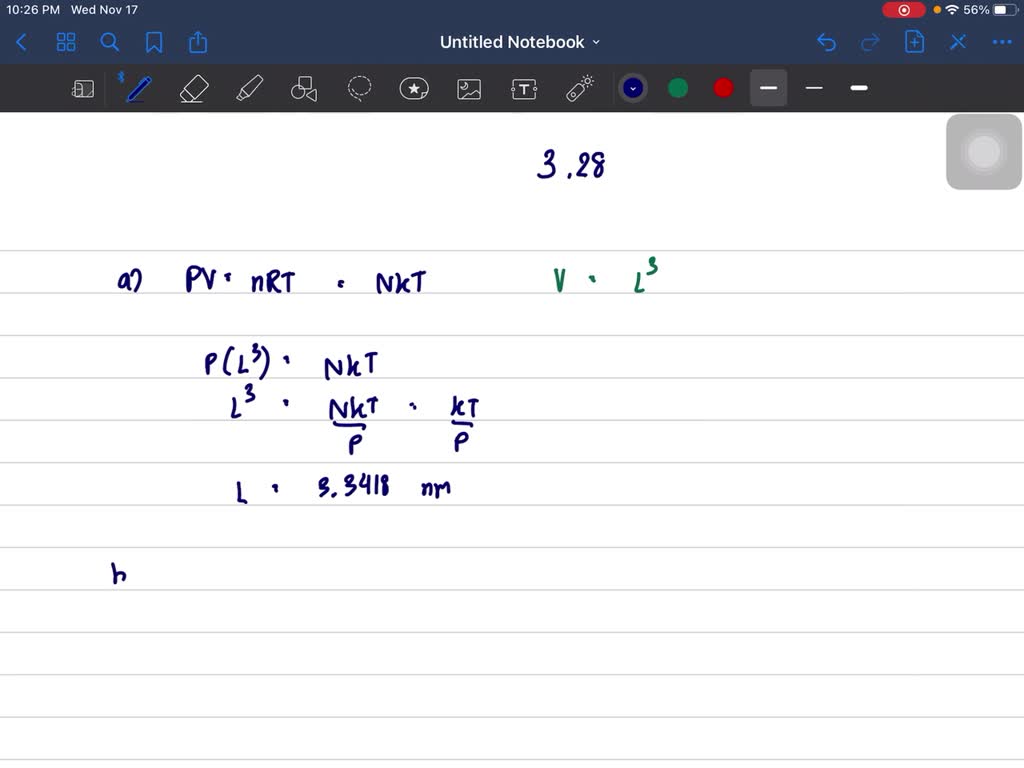
Task: Open the Untitled Notebook title menu
Action: (x=520, y=42)
